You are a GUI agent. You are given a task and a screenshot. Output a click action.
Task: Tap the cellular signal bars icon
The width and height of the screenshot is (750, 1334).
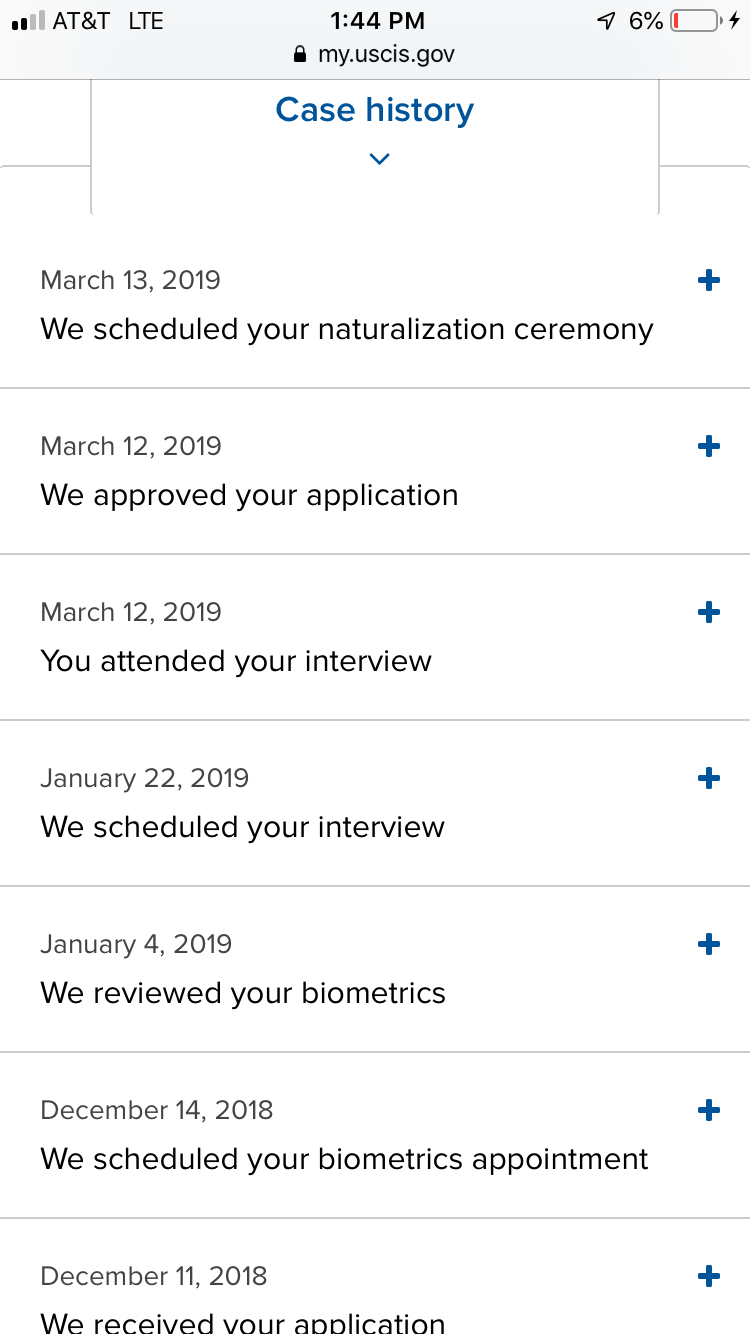coord(27,21)
